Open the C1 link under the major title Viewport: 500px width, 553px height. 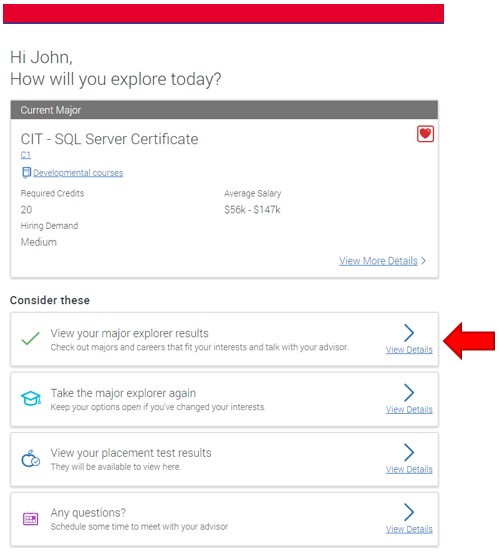coord(25,155)
